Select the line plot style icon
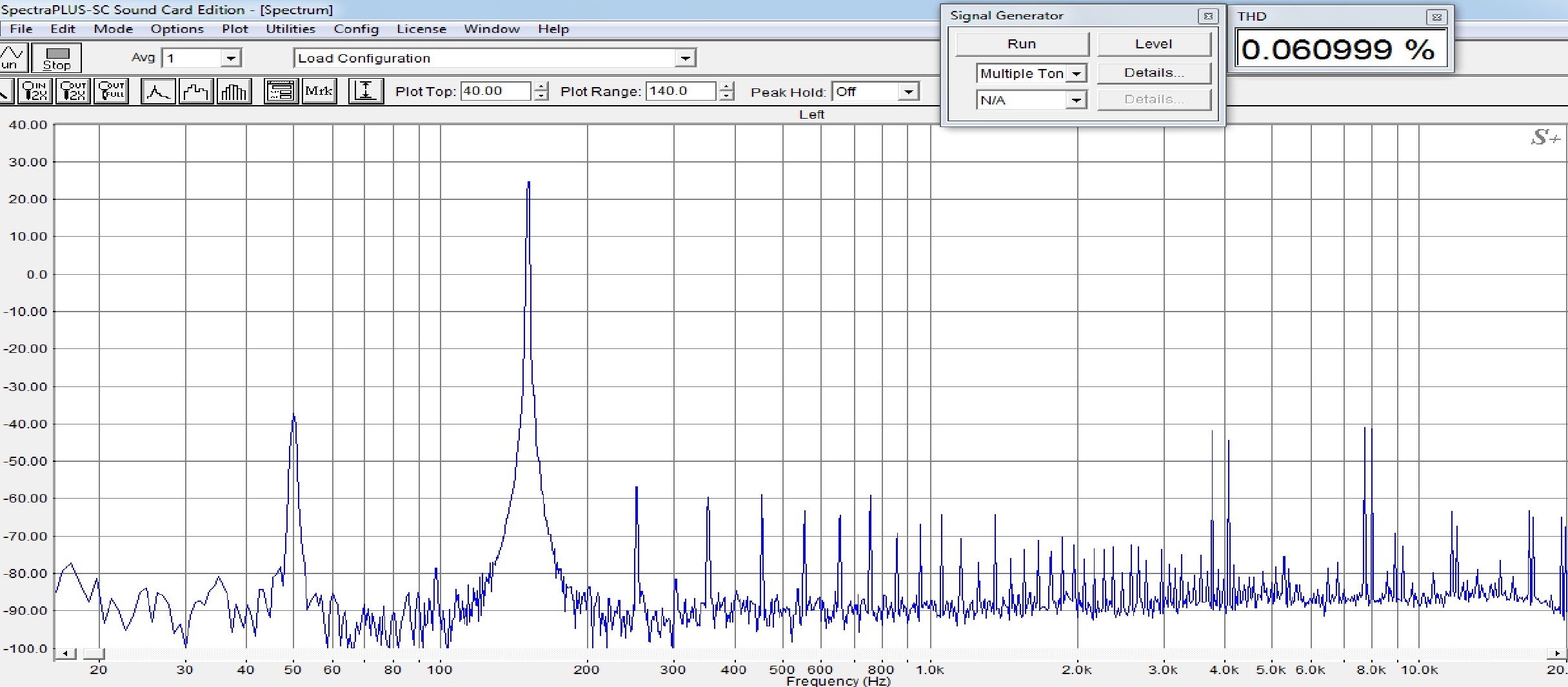 [x=158, y=92]
